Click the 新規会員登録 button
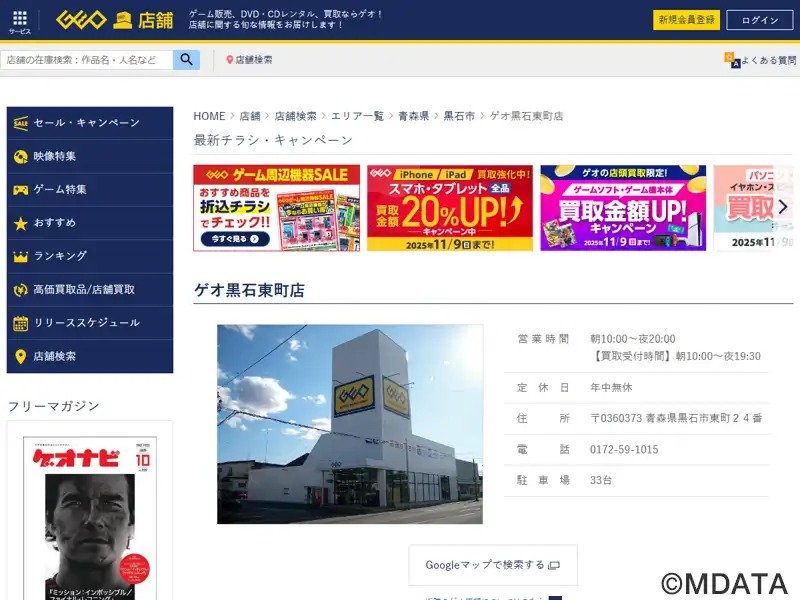The image size is (800, 600). [686, 20]
